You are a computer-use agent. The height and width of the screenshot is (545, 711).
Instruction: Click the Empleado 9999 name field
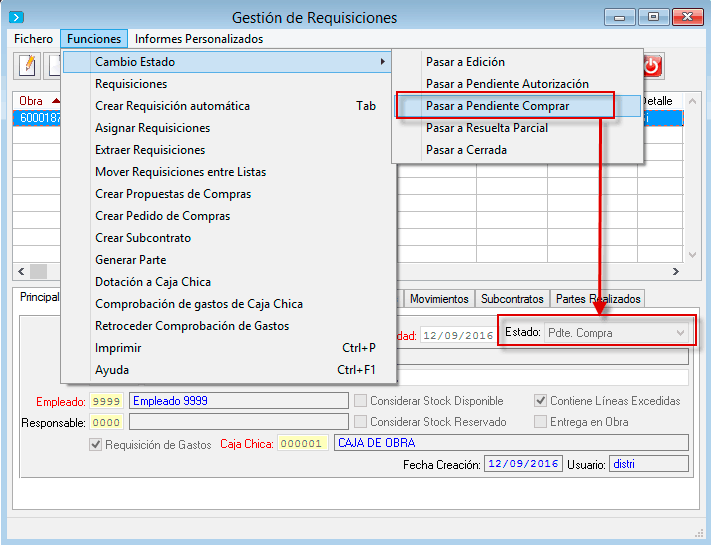point(239,401)
